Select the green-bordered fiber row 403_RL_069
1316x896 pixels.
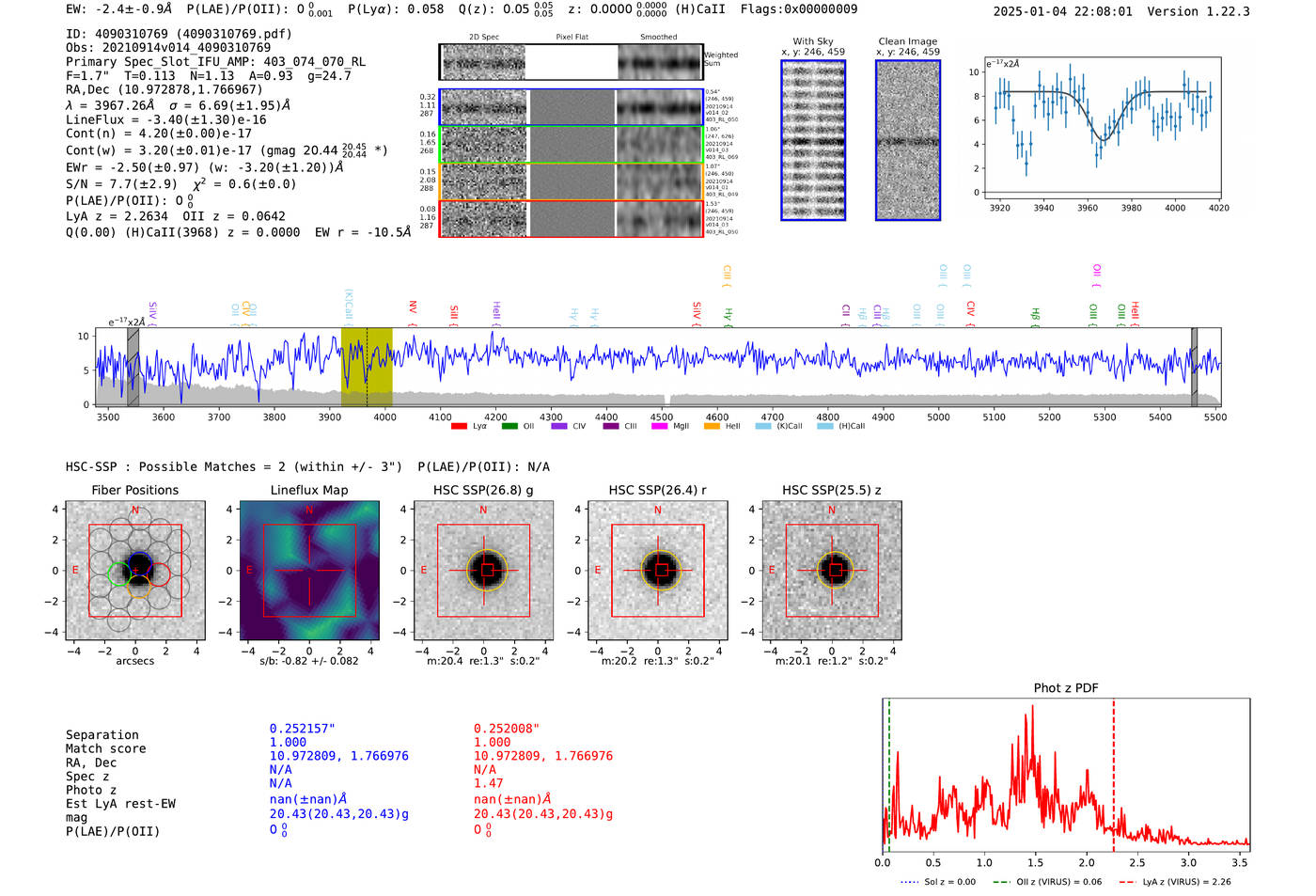[x=571, y=144]
